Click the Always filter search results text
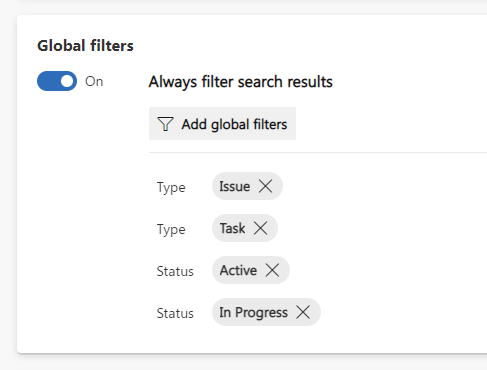Viewport: 487px width, 370px height. pos(241,82)
